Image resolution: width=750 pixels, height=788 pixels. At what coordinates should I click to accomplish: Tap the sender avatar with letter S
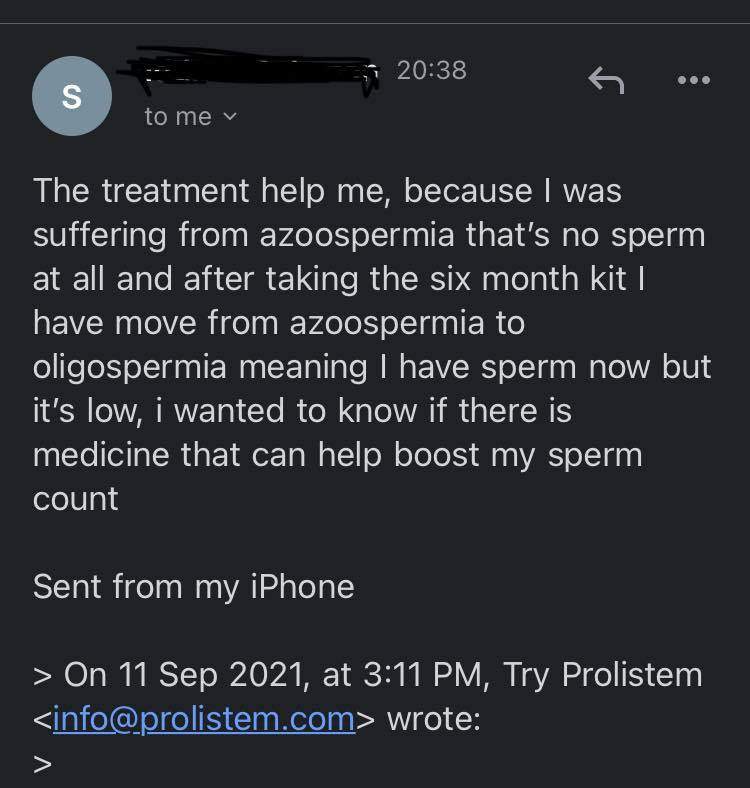pos(72,96)
